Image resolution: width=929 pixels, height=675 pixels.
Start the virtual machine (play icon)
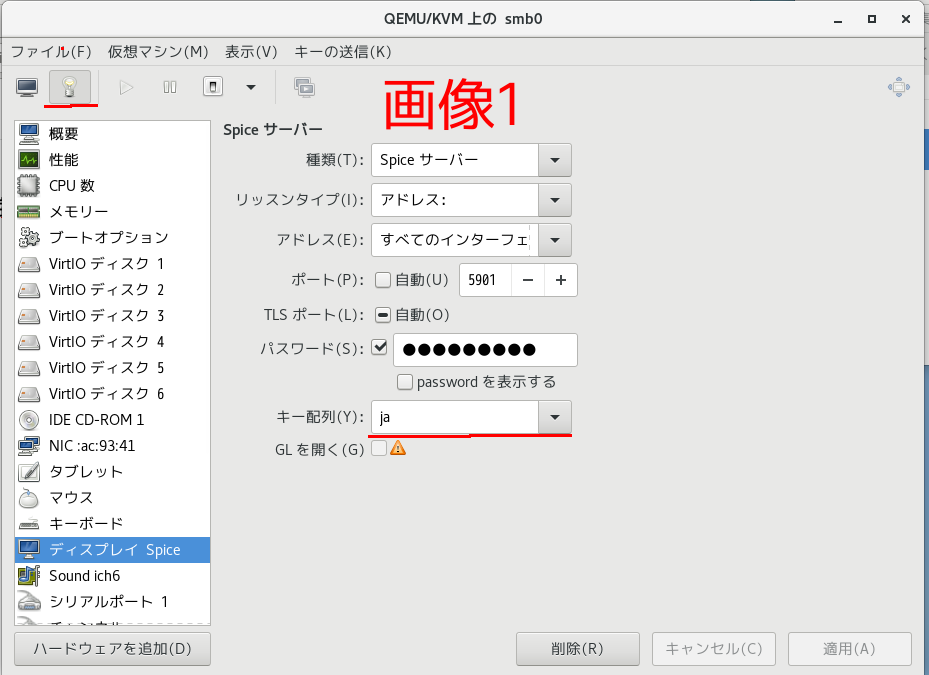pyautogui.click(x=126, y=88)
